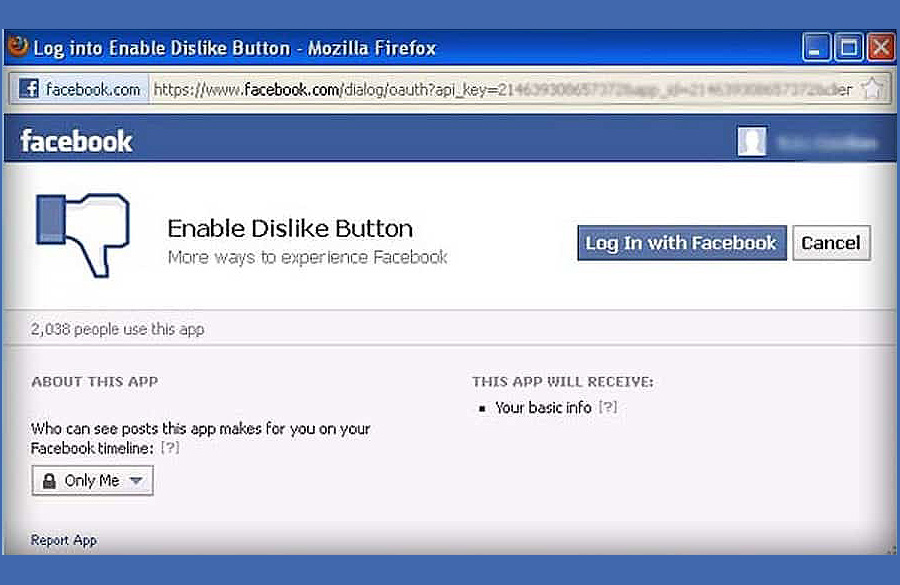The height and width of the screenshot is (585, 900).
Task: Open the Only Me audience dropdown
Action: (91, 480)
